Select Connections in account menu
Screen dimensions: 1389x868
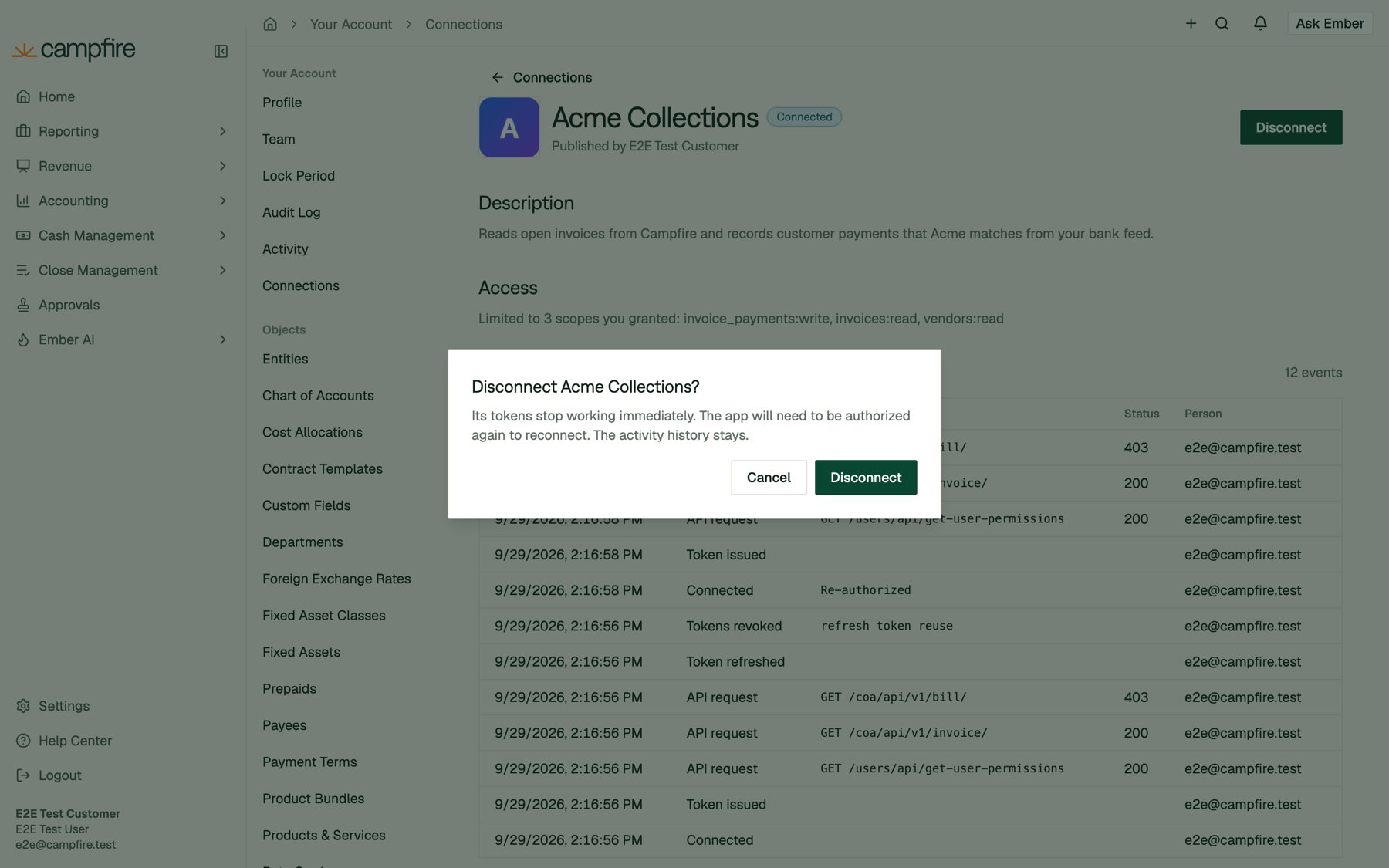301,285
